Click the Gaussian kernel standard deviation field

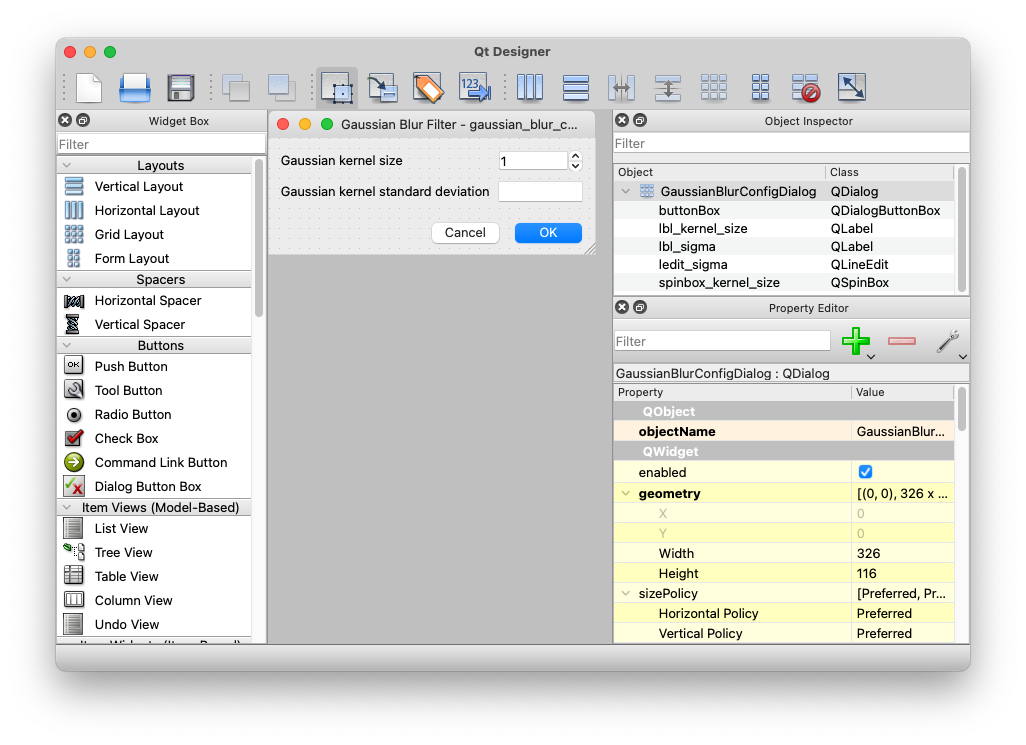(x=540, y=192)
